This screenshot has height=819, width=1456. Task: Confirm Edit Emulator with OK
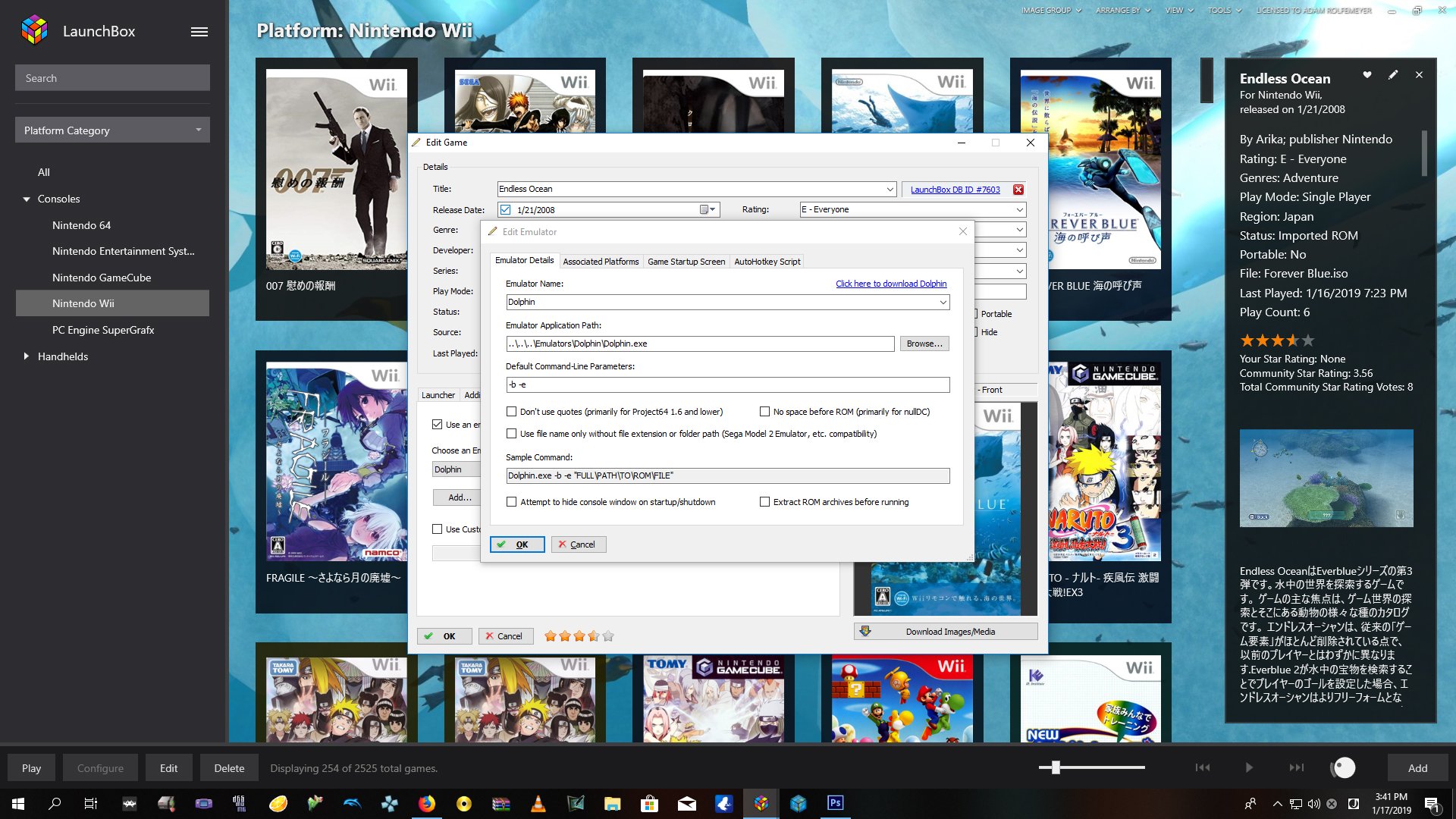coord(517,544)
